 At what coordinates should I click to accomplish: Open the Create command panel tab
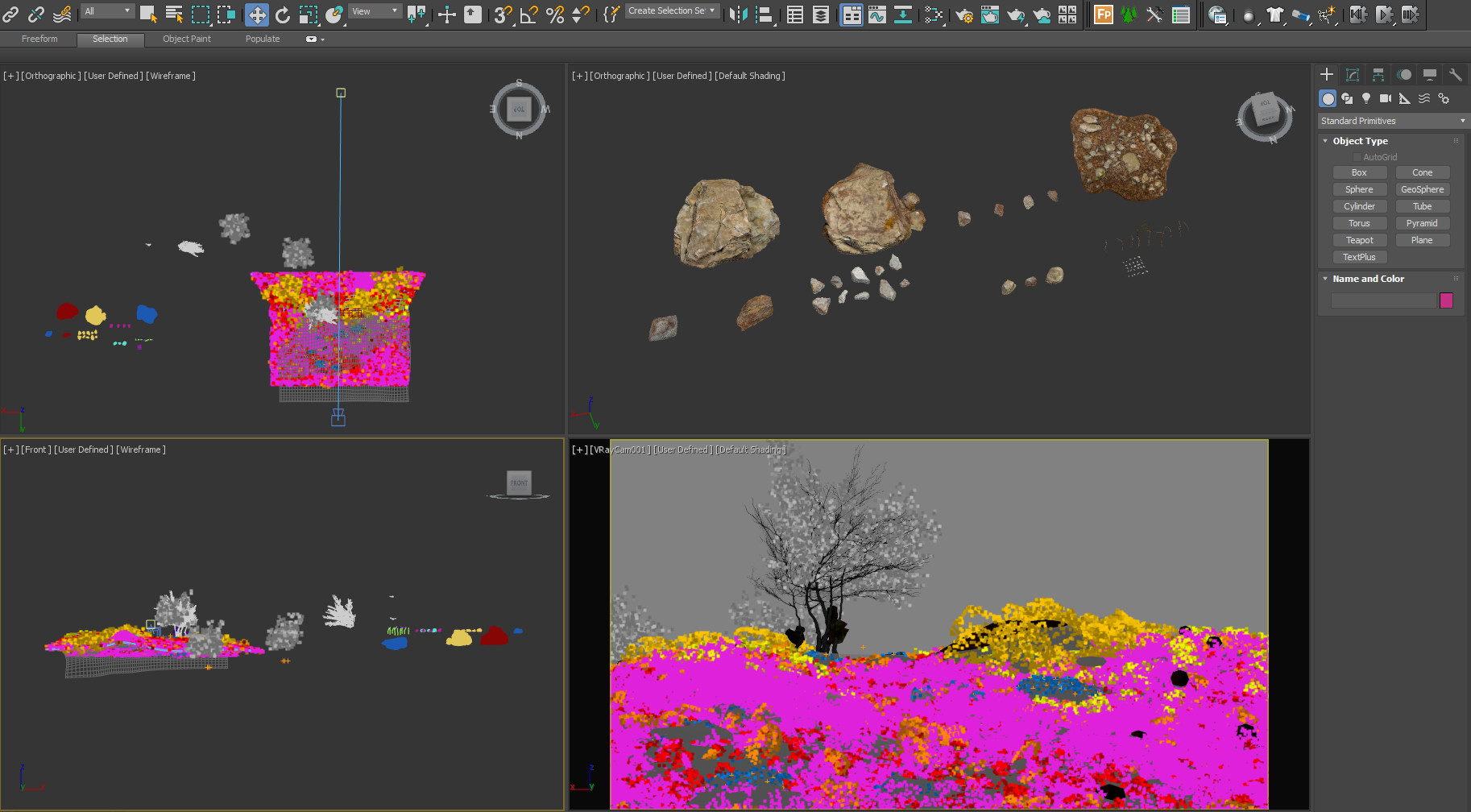1327,74
